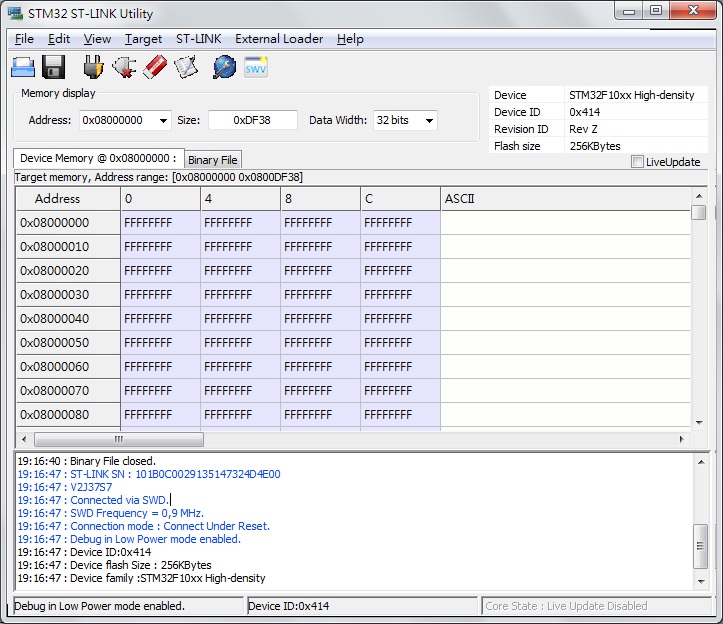The width and height of the screenshot is (723, 624).
Task: Open the Edit menu
Action: pos(59,39)
